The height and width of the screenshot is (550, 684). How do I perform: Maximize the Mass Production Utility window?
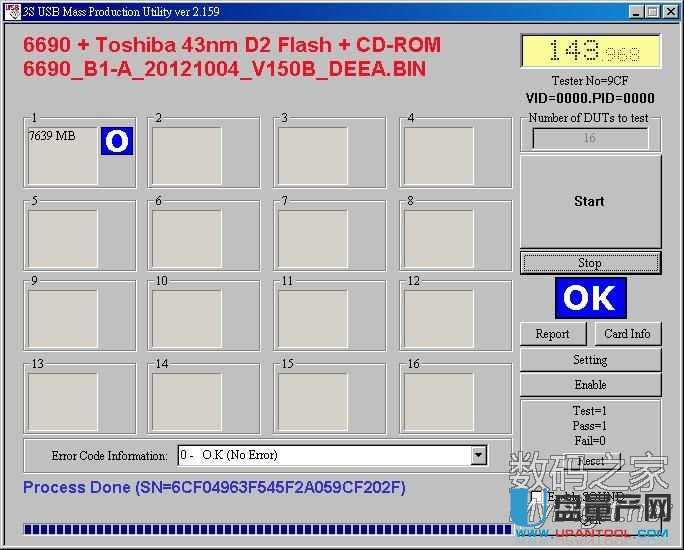click(x=652, y=11)
